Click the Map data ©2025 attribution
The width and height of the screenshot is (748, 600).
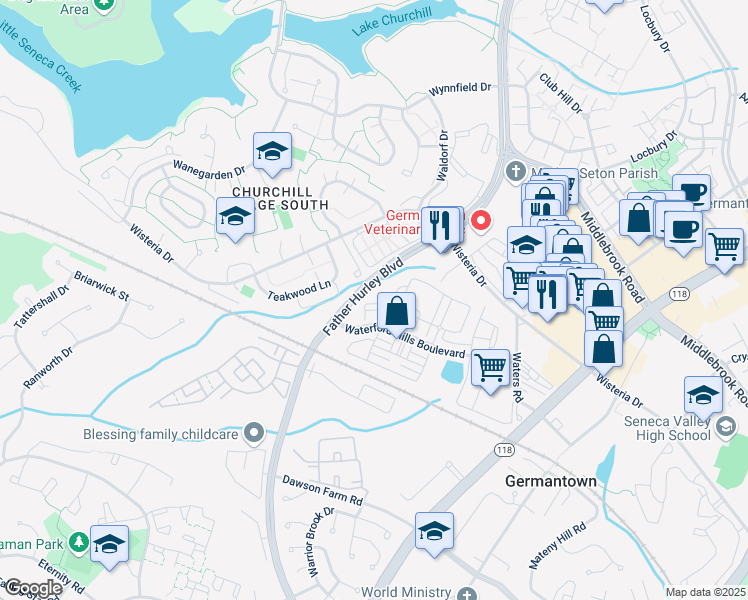[x=705, y=592]
